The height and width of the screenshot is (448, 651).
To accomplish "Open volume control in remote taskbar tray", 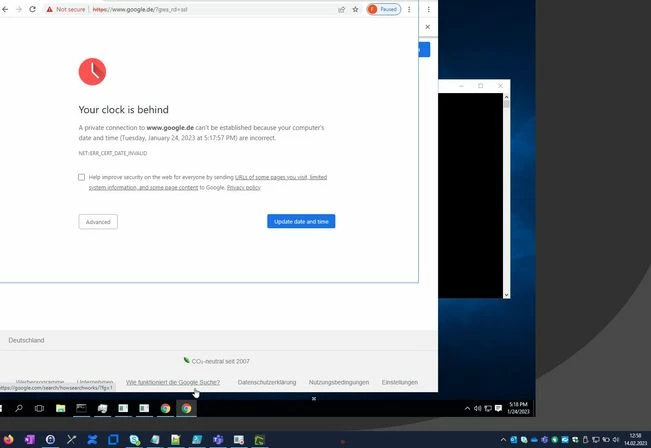I will 477,409.
